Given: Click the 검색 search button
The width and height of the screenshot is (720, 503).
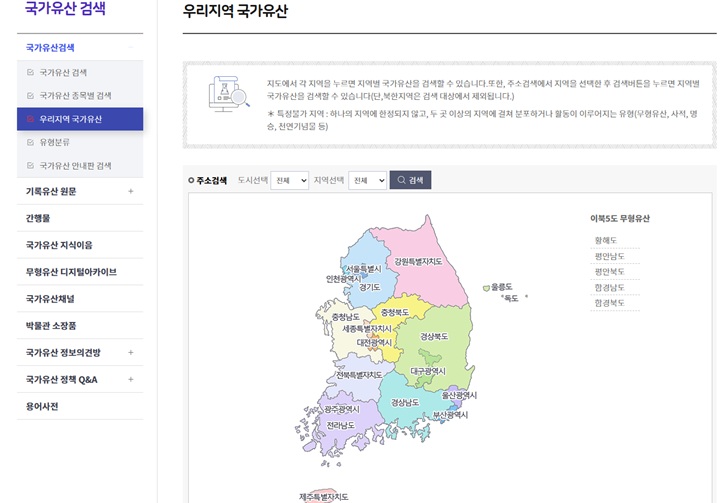Looking at the screenshot, I should [411, 180].
